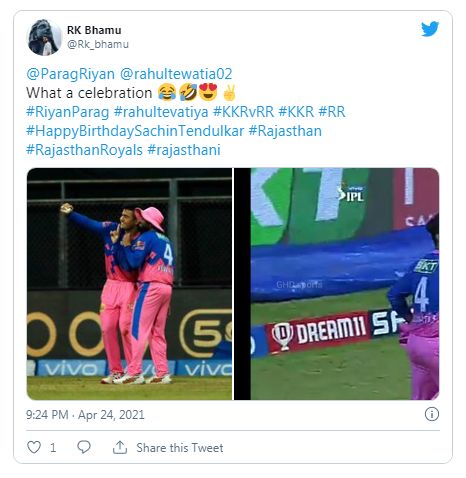This screenshot has height=478, width=466.
Task: Open RK Bhamu's profile avatar
Action: pos(44,37)
